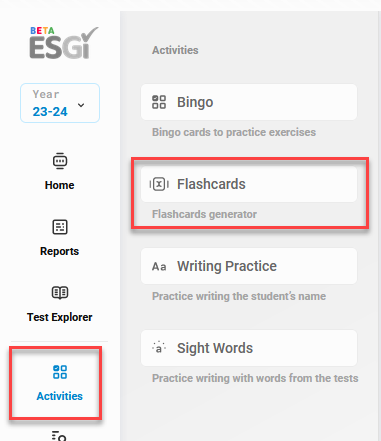Click the Bingo grid icon
381x441 pixels.
pyautogui.click(x=159, y=102)
